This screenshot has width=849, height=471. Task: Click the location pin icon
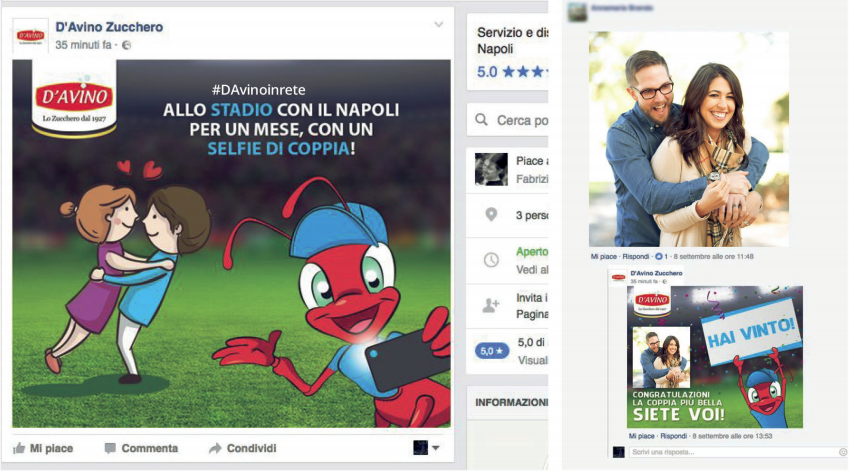[491, 215]
